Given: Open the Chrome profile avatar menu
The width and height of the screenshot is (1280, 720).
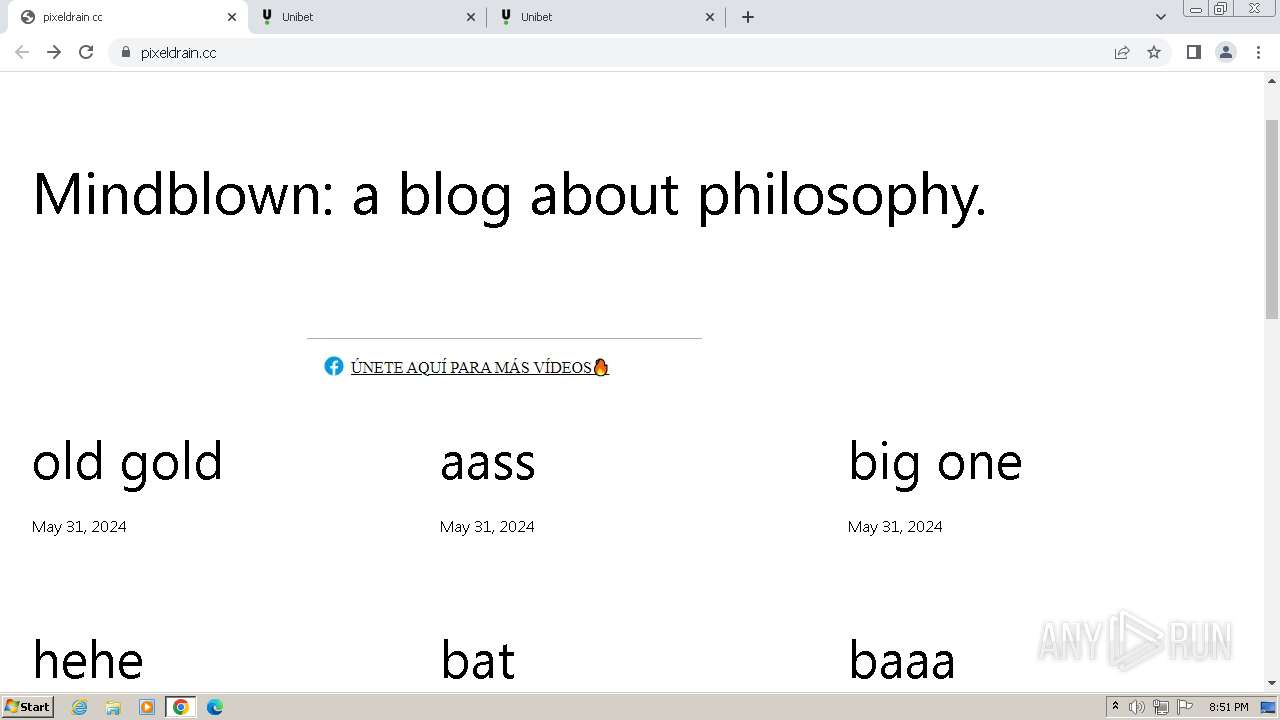Looking at the screenshot, I should pos(1226,52).
